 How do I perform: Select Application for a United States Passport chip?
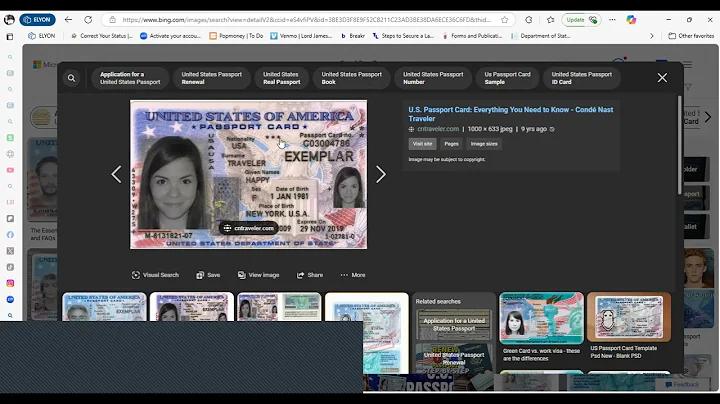pos(130,78)
